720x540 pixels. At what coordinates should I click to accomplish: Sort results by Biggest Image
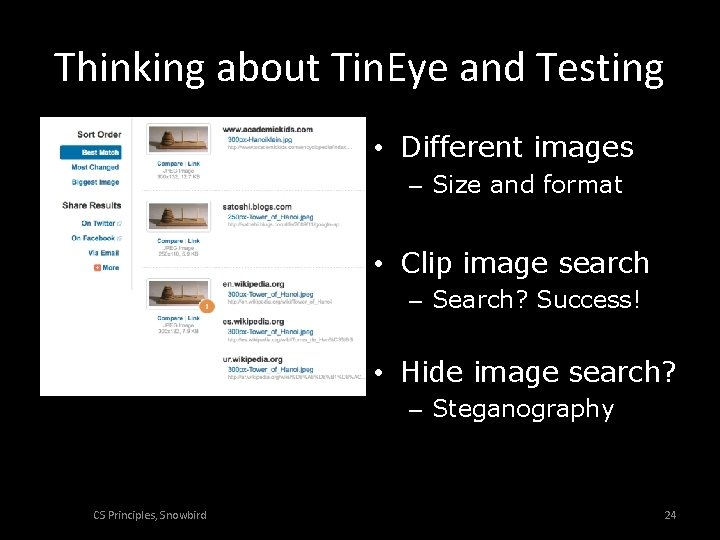coord(95,182)
